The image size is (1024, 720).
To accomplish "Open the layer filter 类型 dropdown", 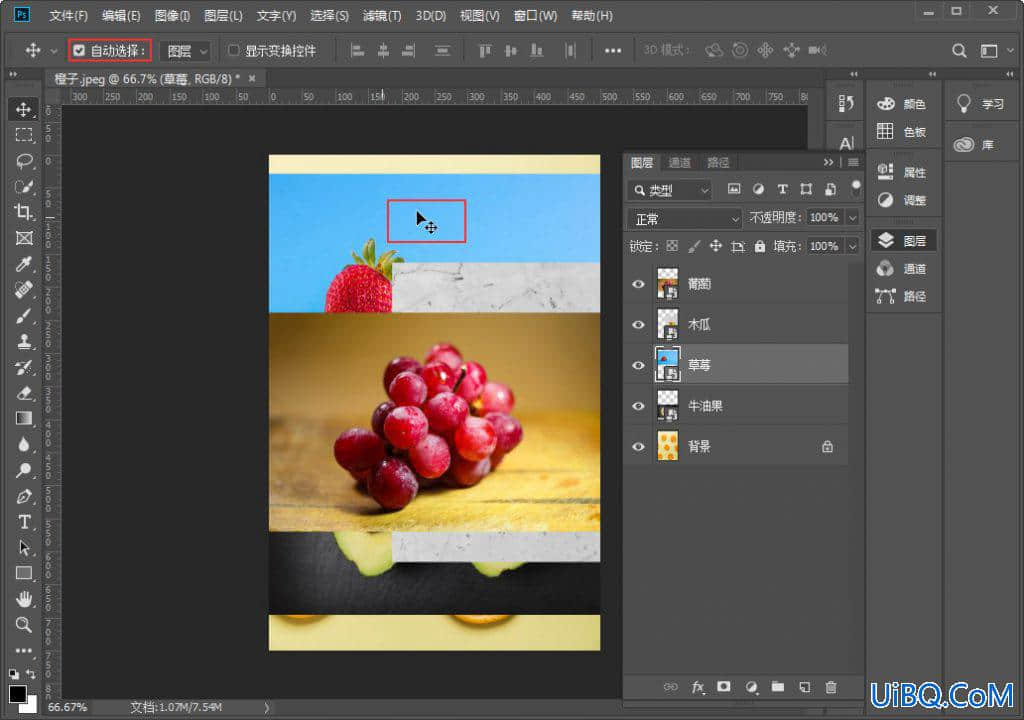I will click(669, 190).
